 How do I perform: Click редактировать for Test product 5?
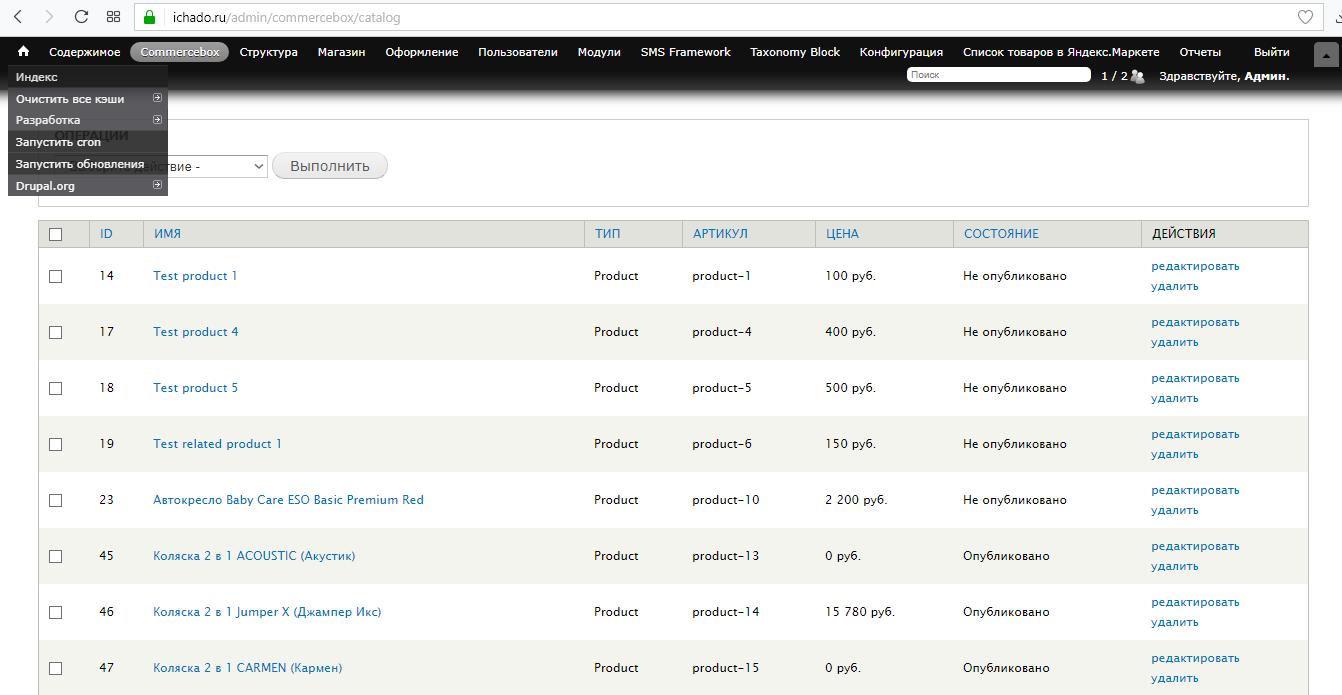tap(1195, 378)
